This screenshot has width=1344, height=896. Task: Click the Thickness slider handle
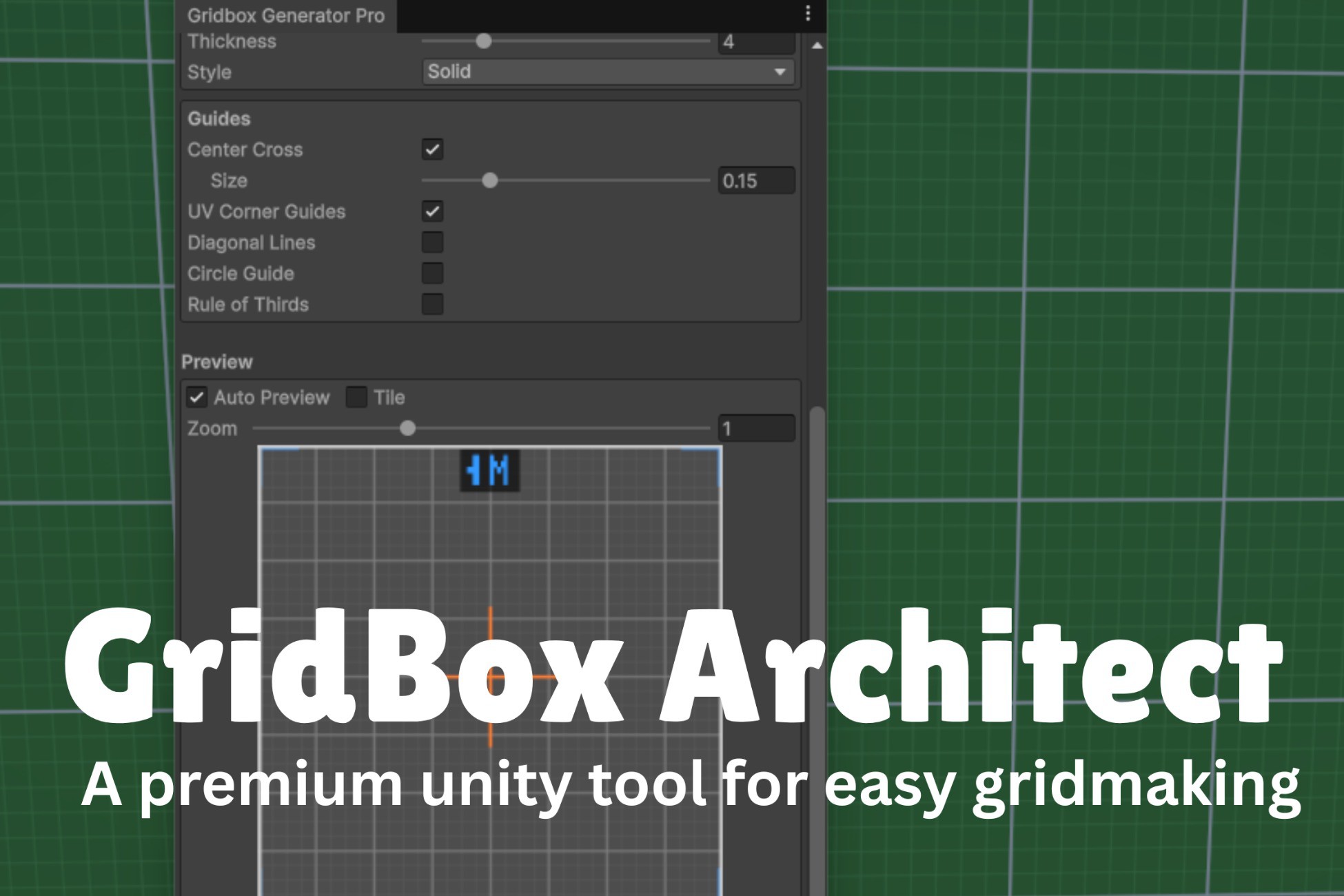484,41
